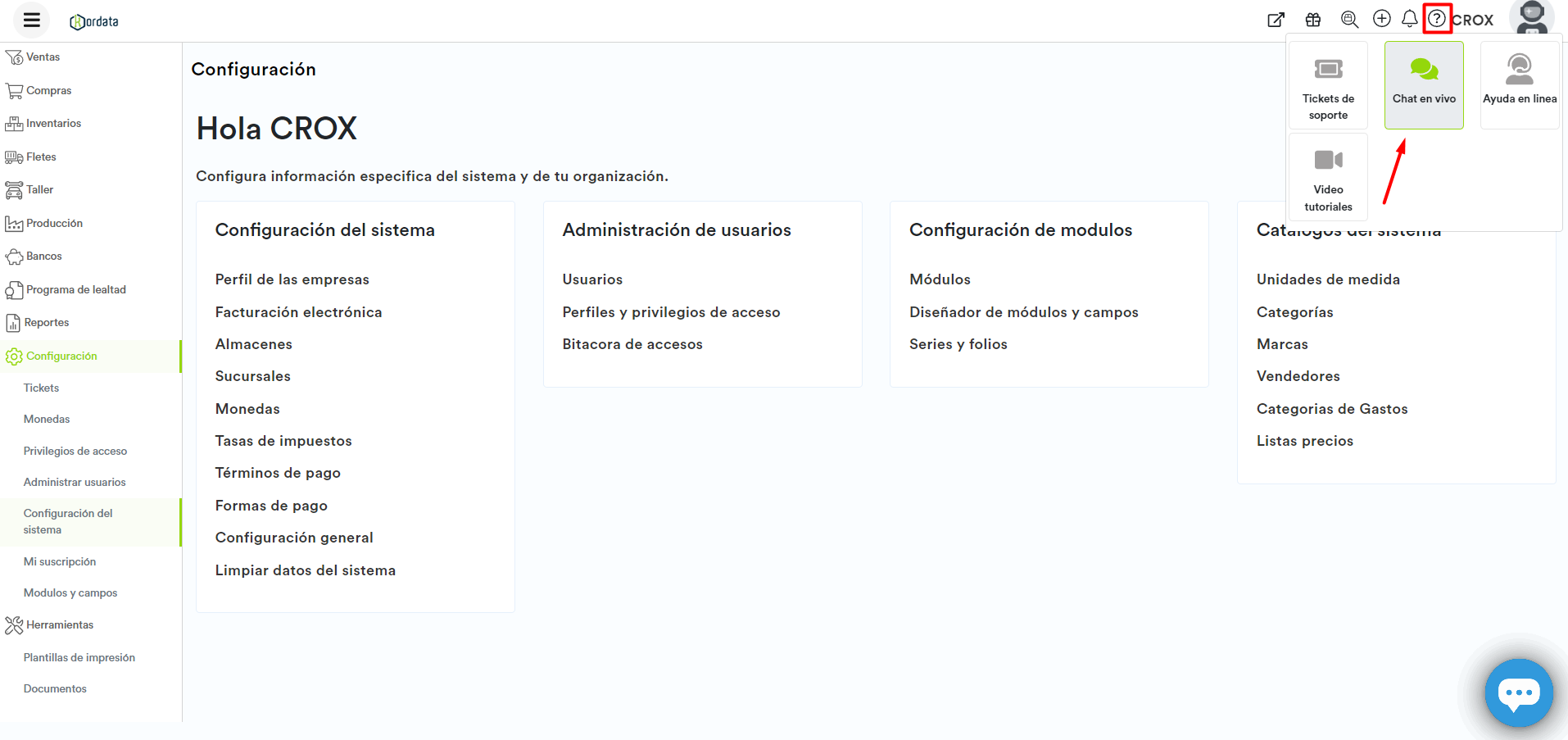Click the Tickets de soporte option
The height and width of the screenshot is (740, 1568).
tap(1327, 84)
